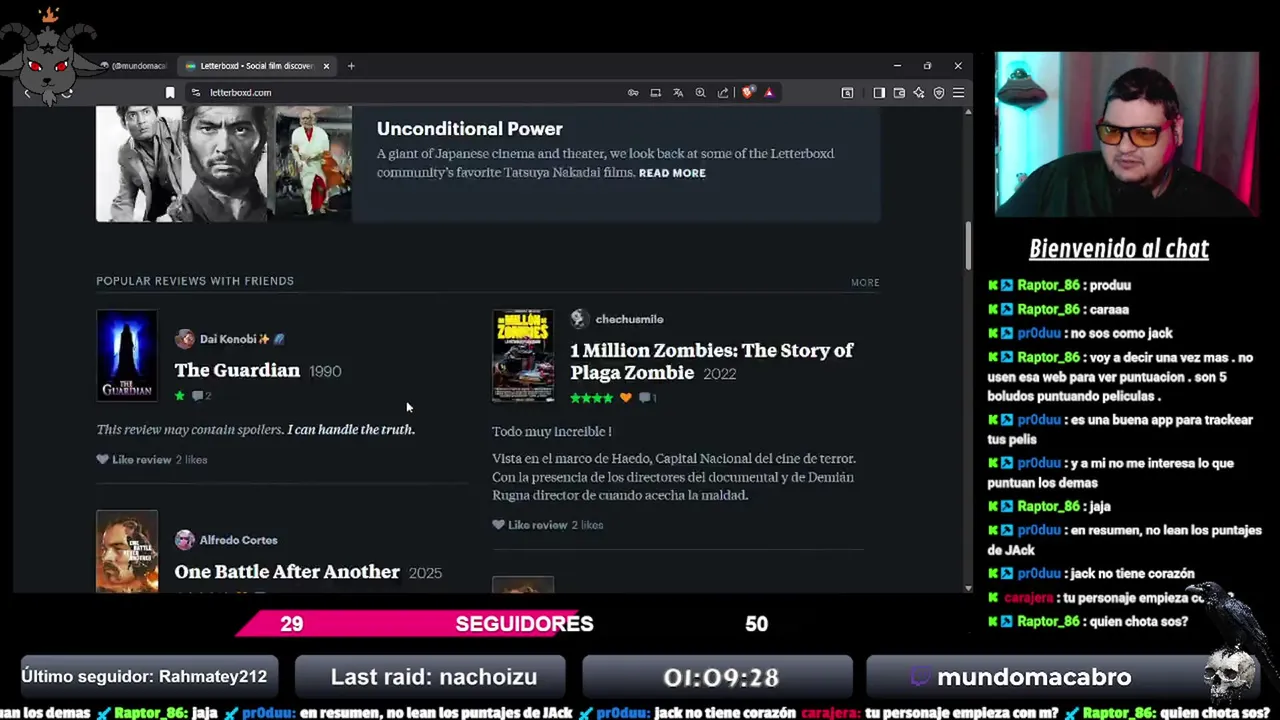The image size is (1280, 720).
Task: Toggle the browser sidebar panel icon
Action: click(x=879, y=92)
